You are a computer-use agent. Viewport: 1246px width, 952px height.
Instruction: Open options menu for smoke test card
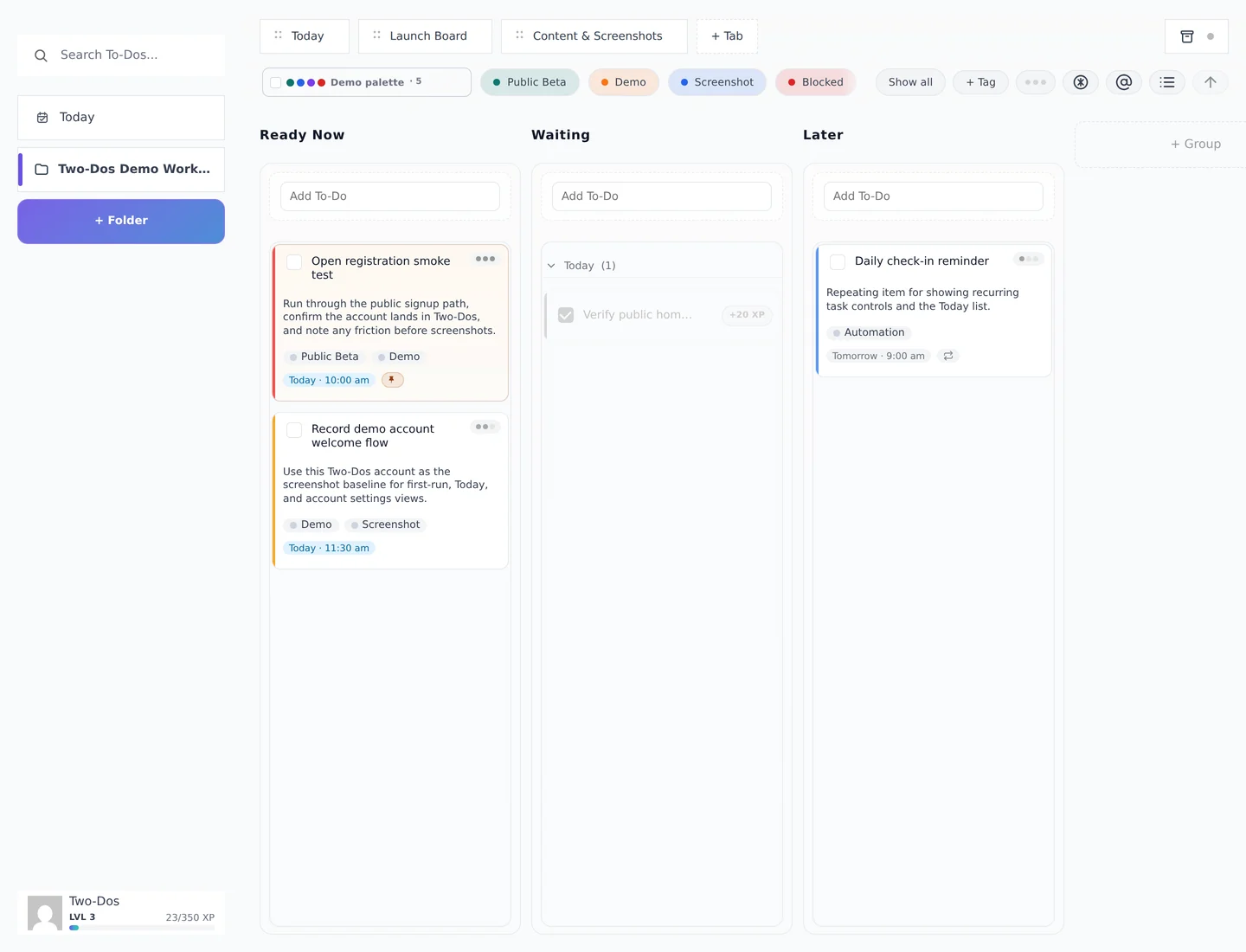click(x=485, y=259)
